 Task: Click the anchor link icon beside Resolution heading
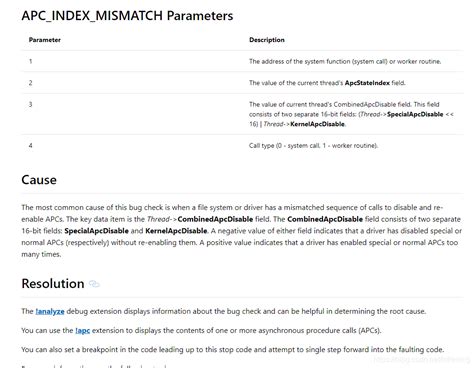[x=94, y=284]
